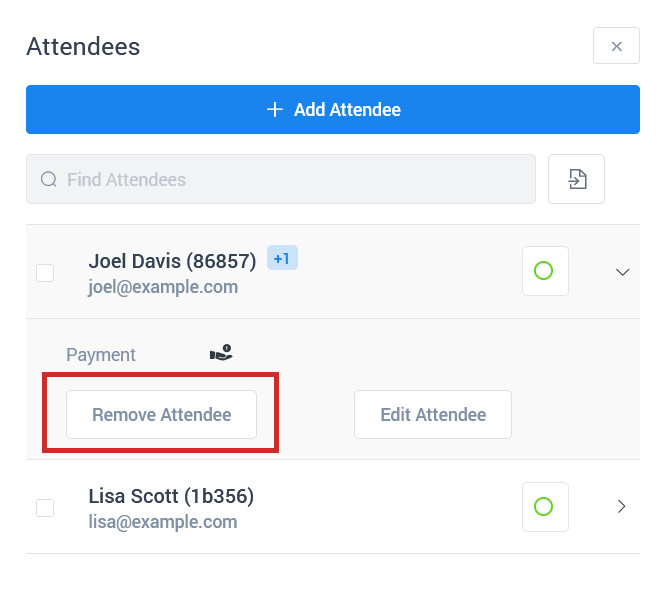
Task: Click the export attendees file icon
Action: (x=577, y=179)
